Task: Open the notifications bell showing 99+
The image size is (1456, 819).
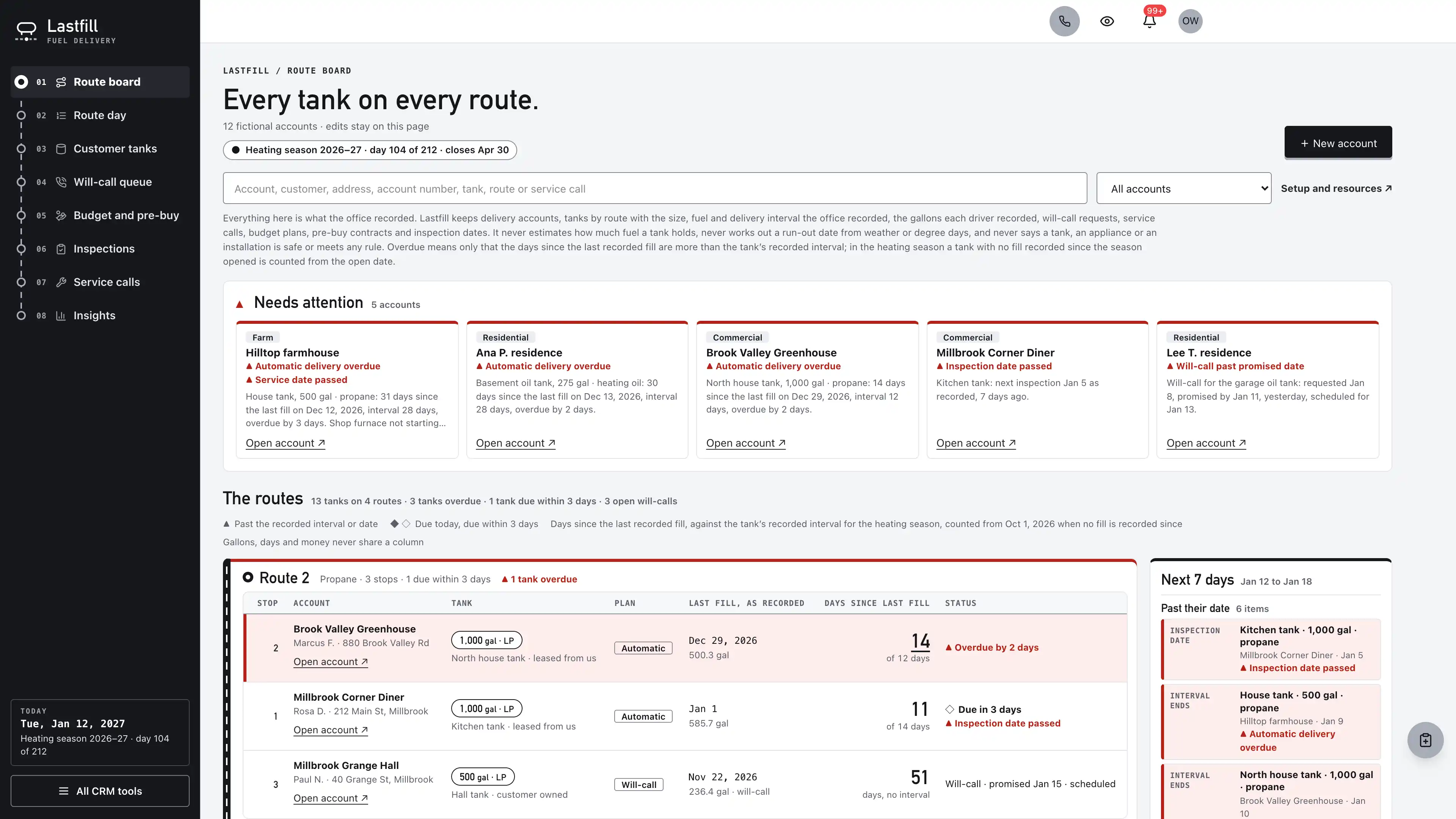Action: (x=1149, y=21)
